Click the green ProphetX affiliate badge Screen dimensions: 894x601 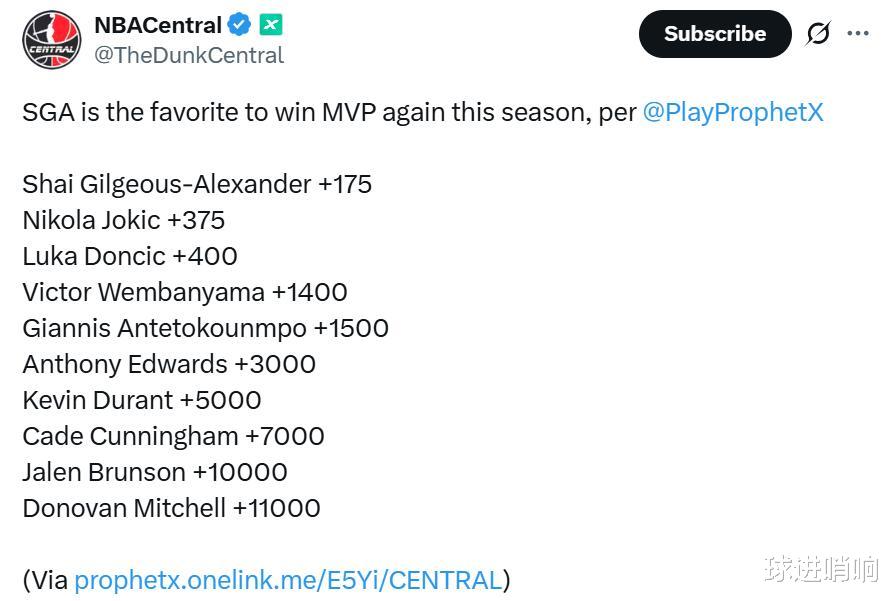[x=271, y=25]
